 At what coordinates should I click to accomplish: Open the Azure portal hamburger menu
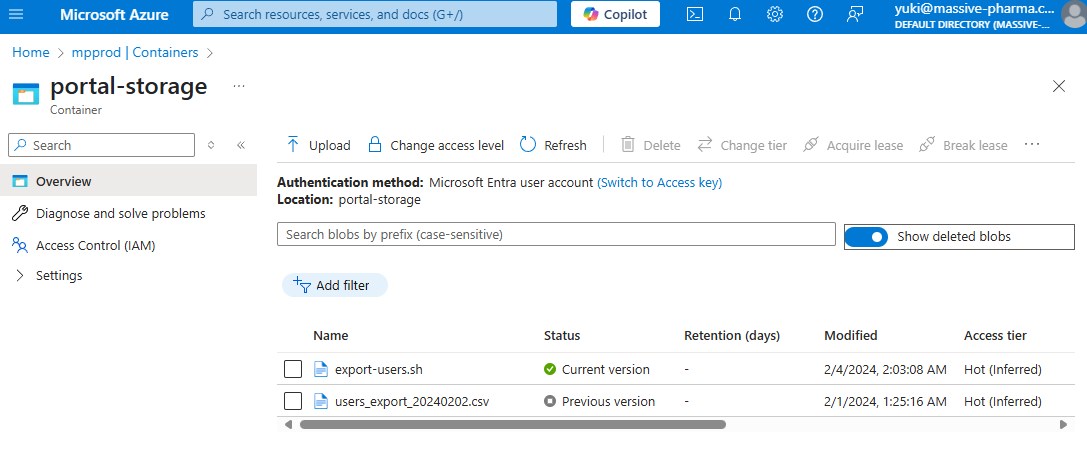pyautogui.click(x=16, y=14)
